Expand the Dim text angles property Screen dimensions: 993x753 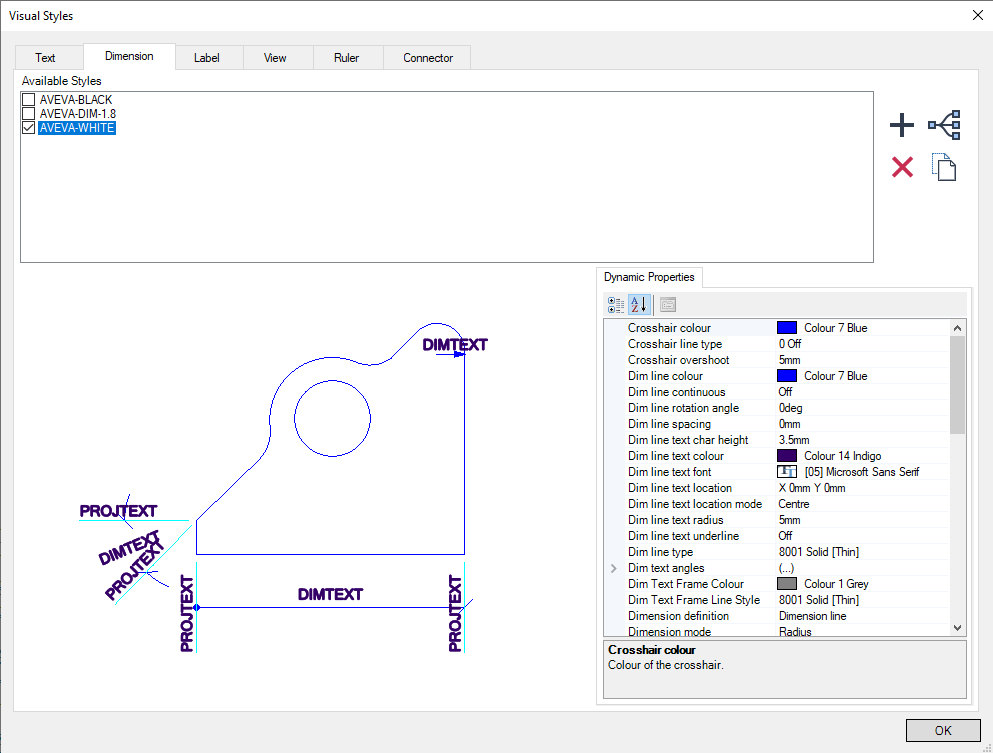point(613,568)
